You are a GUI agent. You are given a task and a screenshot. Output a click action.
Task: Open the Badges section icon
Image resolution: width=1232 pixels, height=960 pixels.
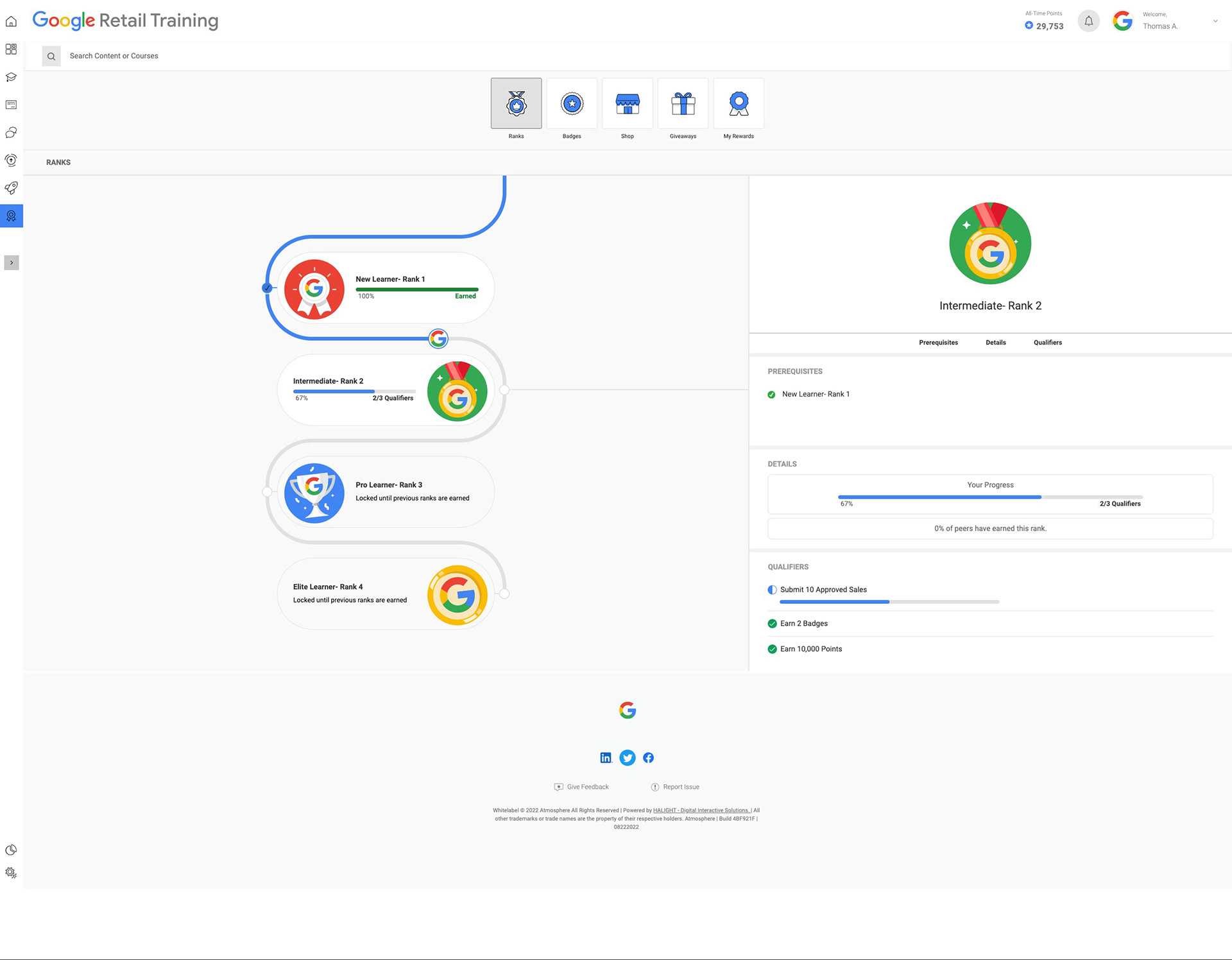tap(572, 103)
